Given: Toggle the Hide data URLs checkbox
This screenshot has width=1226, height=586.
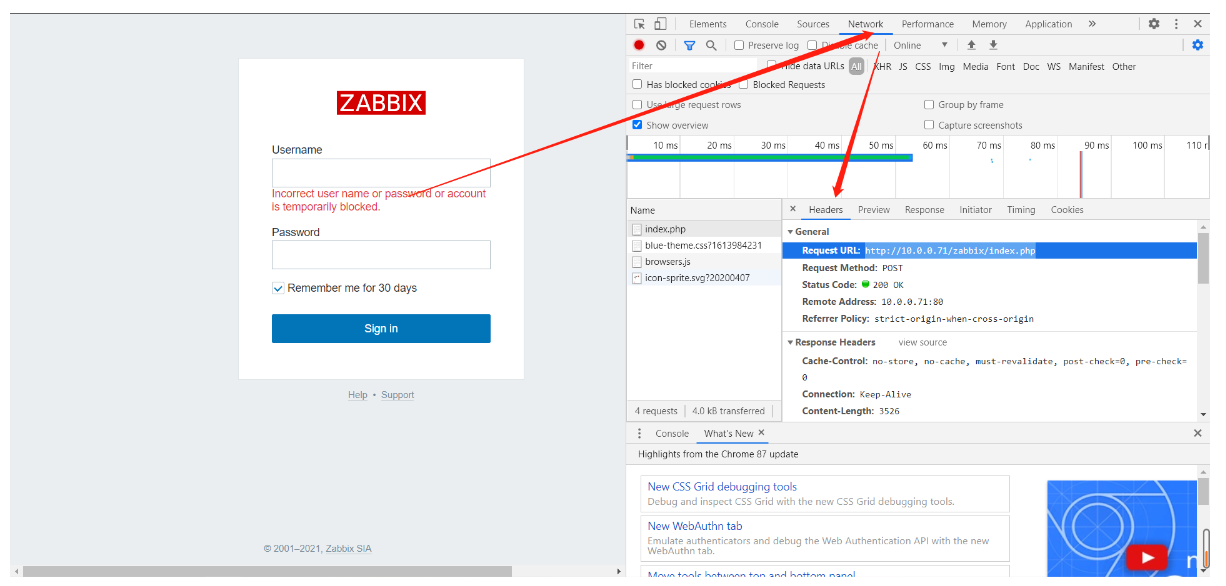Looking at the screenshot, I should point(771,66).
